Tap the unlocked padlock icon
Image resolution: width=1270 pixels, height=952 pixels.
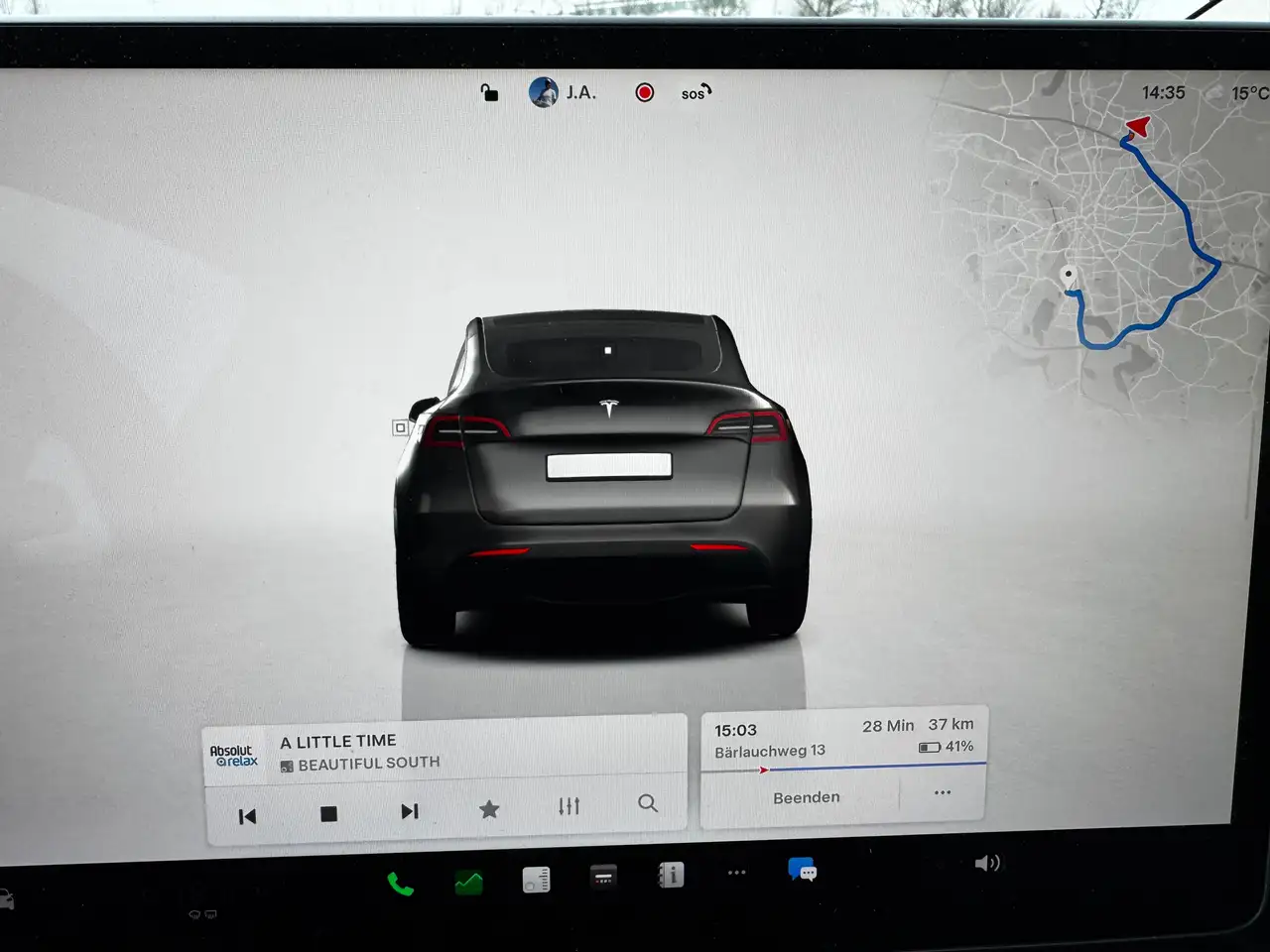point(488,93)
